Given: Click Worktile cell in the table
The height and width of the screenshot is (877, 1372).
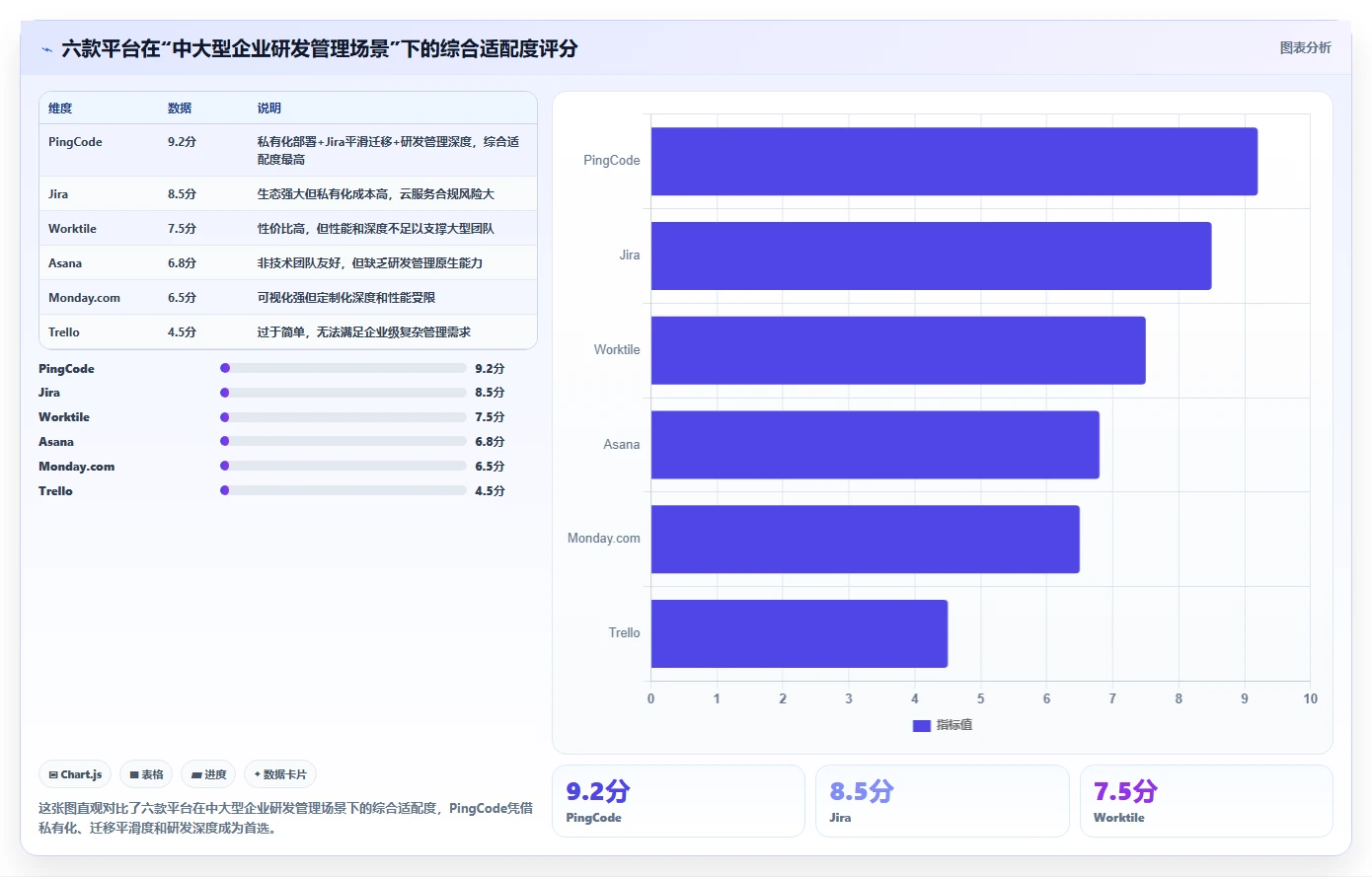Looking at the screenshot, I should coord(72,229).
